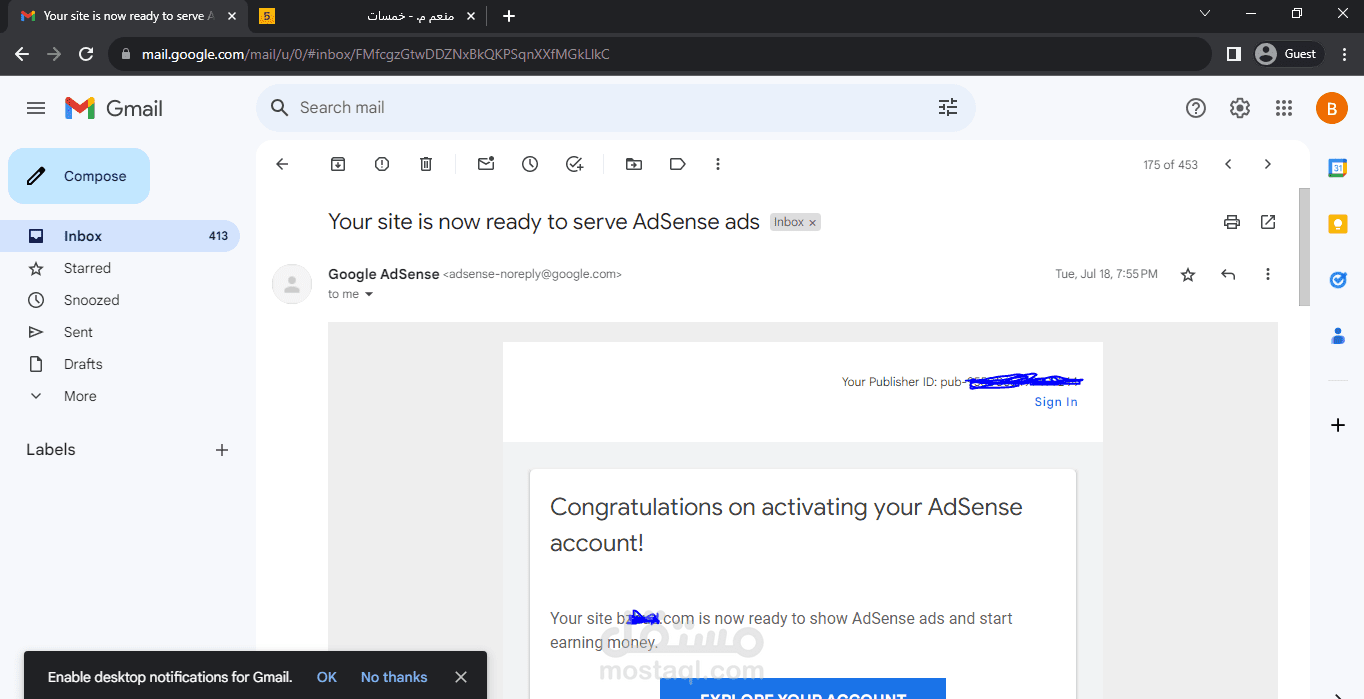This screenshot has height=699, width=1364.
Task: Go to the newer email
Action: coord(1228,164)
